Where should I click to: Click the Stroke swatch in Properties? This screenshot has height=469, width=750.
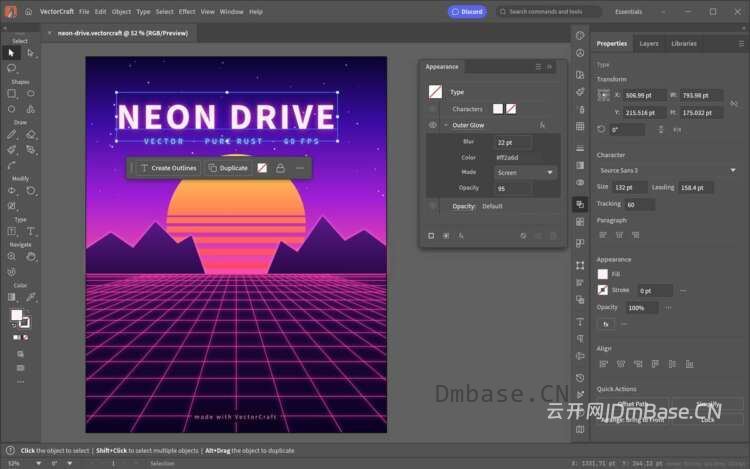[x=603, y=290]
